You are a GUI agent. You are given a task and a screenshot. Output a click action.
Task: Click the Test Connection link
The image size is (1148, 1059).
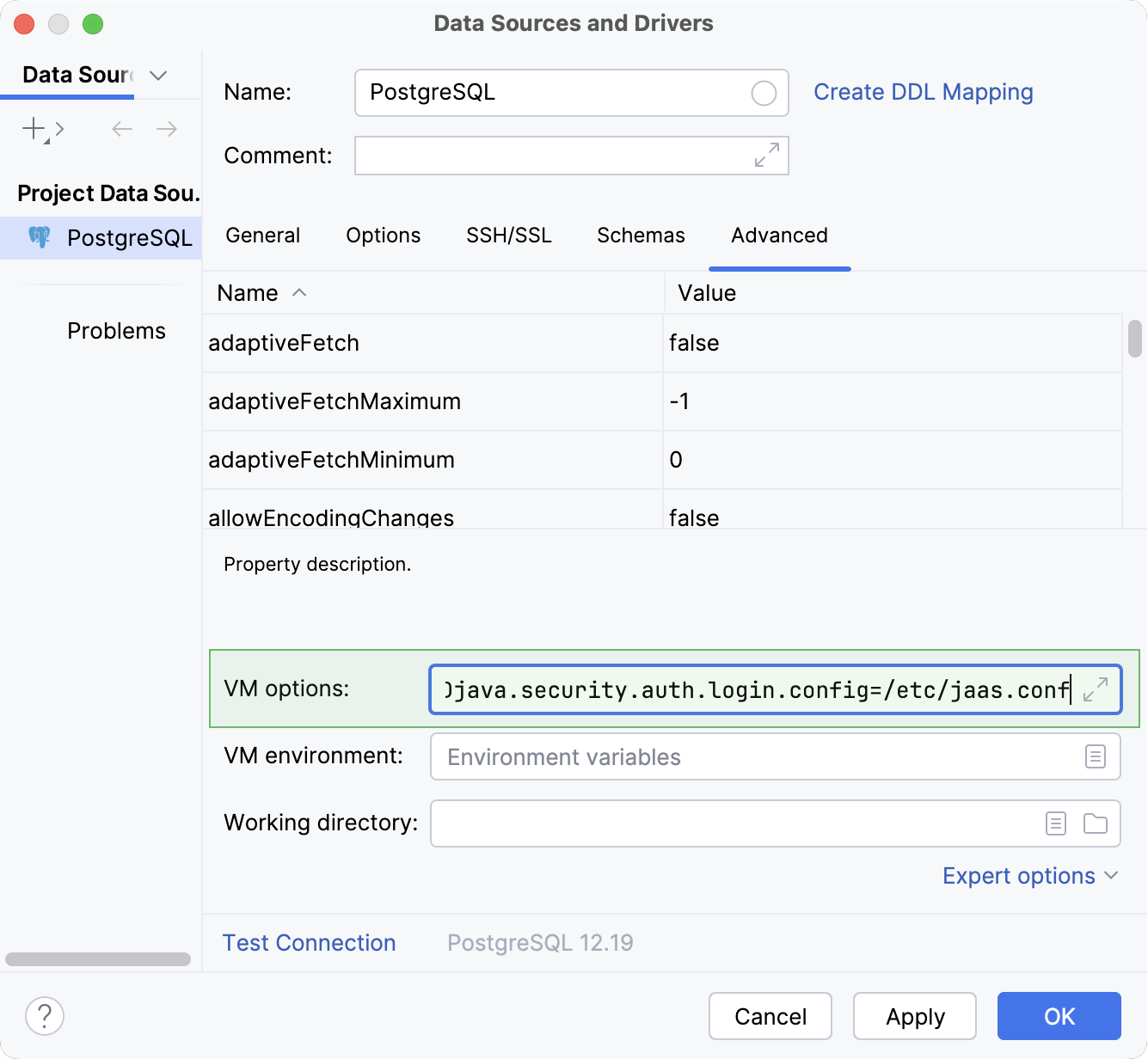click(x=309, y=942)
